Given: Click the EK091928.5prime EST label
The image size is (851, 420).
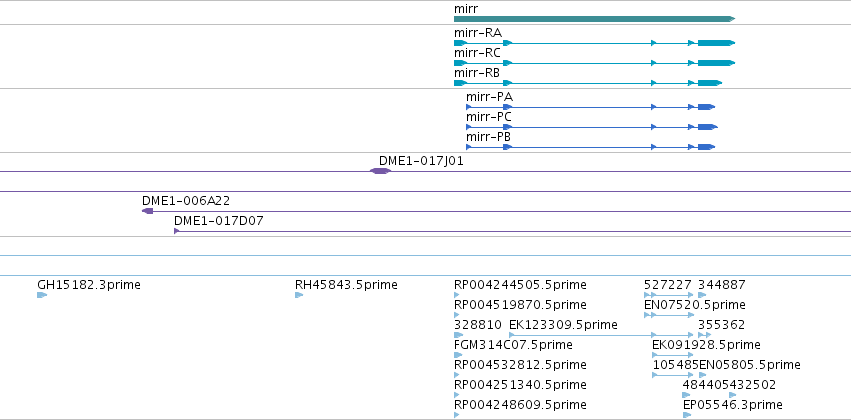Looking at the screenshot, I should (706, 345).
